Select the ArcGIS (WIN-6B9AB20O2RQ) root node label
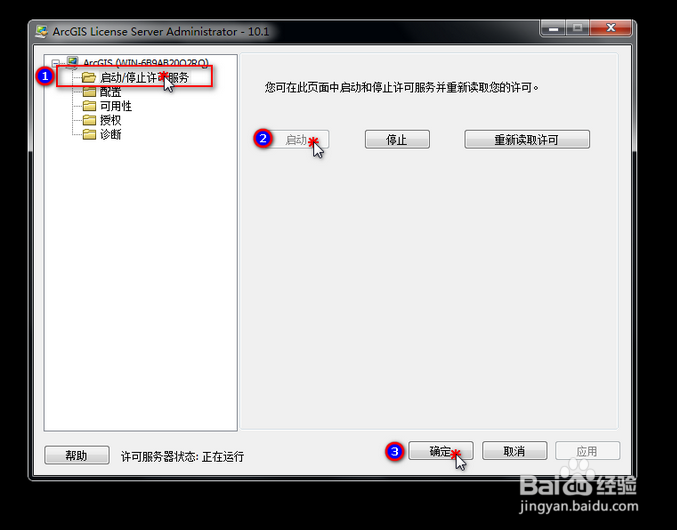 [x=146, y=63]
